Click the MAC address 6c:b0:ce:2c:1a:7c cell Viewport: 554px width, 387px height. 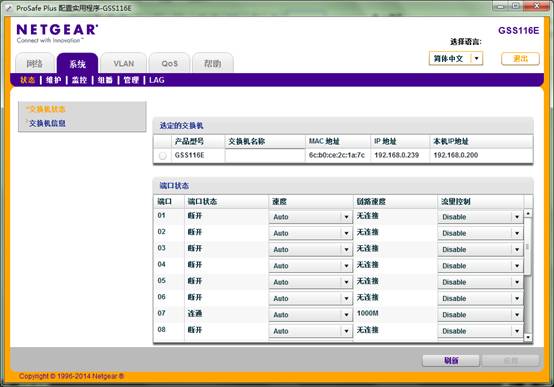pos(337,155)
